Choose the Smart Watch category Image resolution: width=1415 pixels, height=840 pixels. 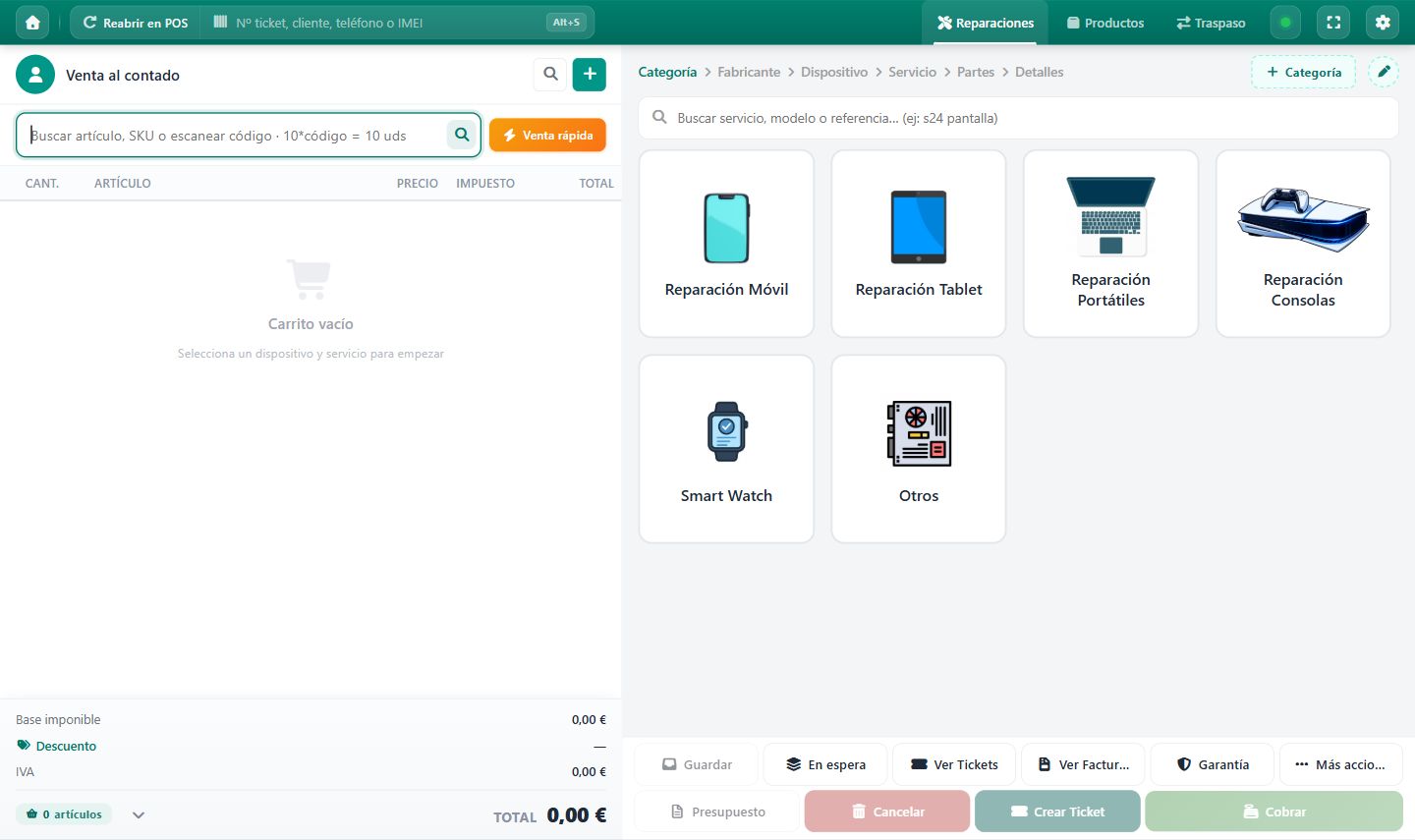coord(726,449)
